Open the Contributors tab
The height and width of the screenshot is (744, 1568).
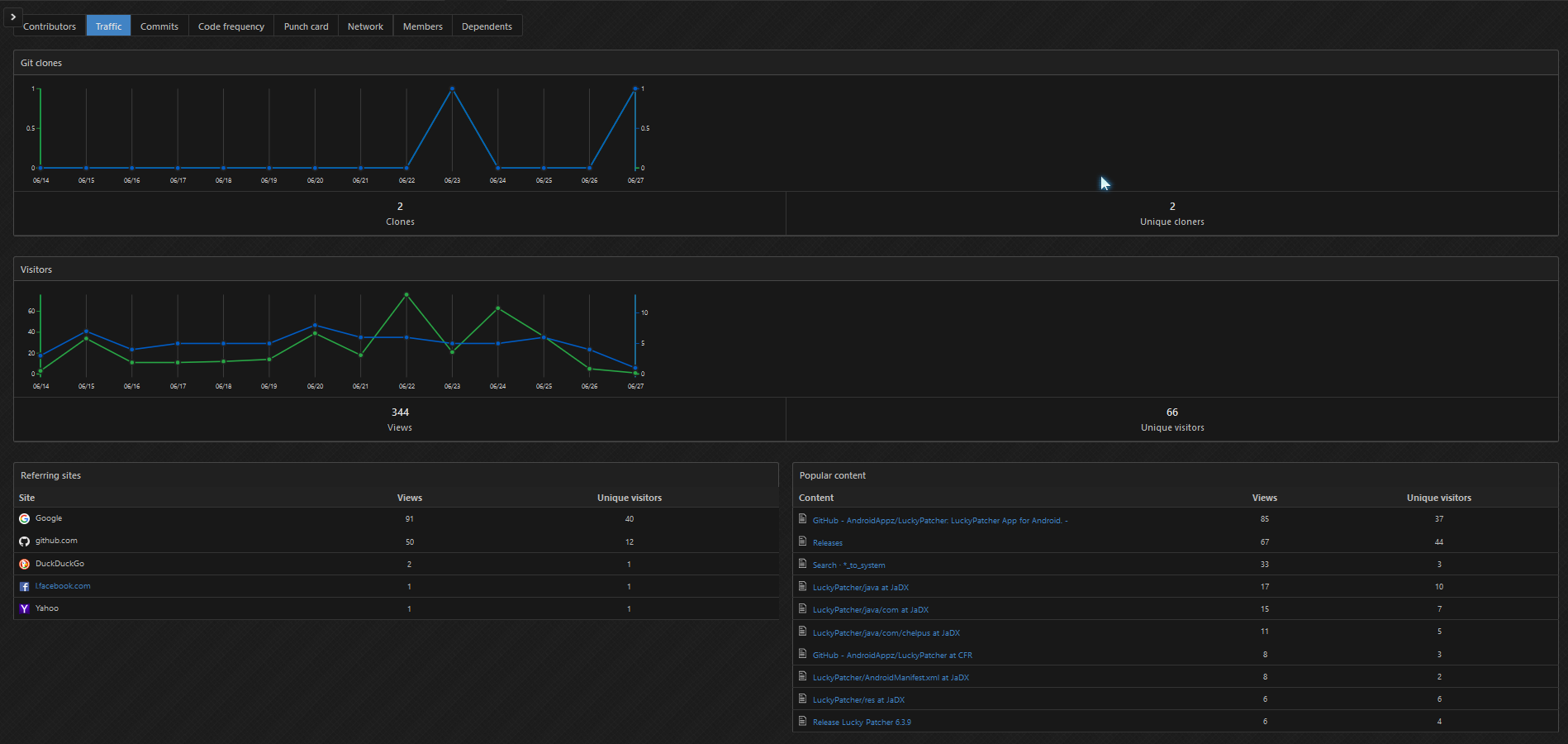(50, 26)
